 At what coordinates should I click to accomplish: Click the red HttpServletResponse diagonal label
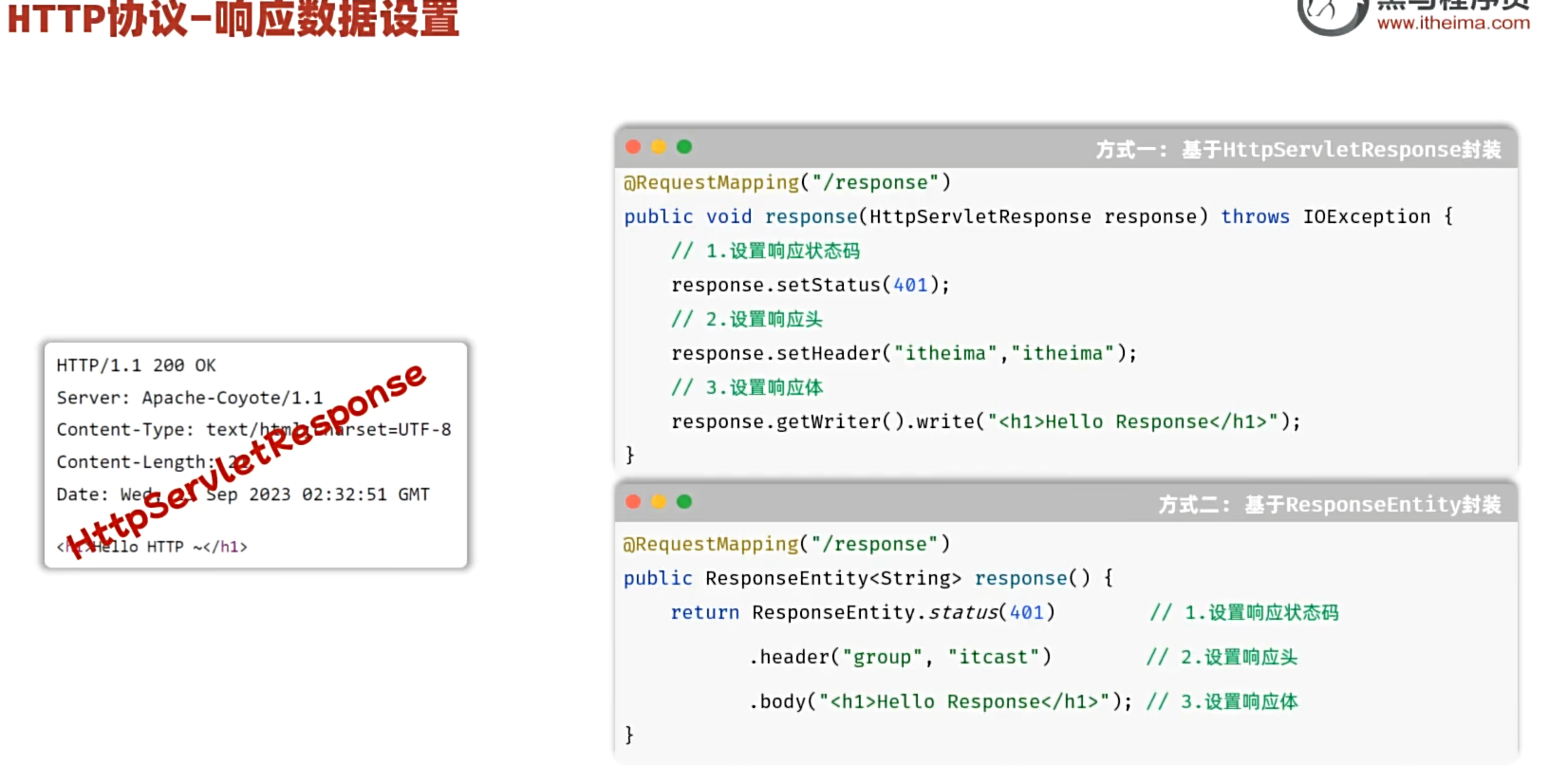click(x=247, y=459)
